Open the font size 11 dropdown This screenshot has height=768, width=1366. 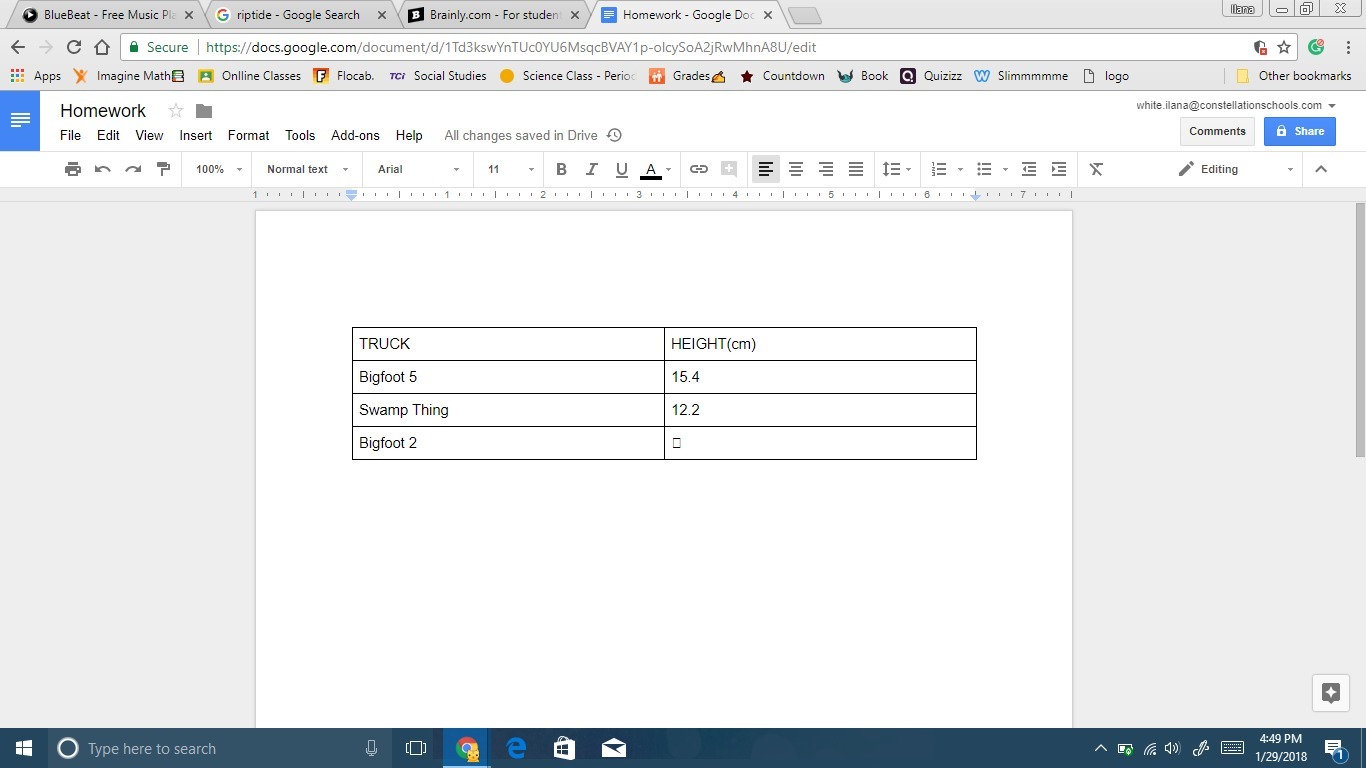point(510,169)
